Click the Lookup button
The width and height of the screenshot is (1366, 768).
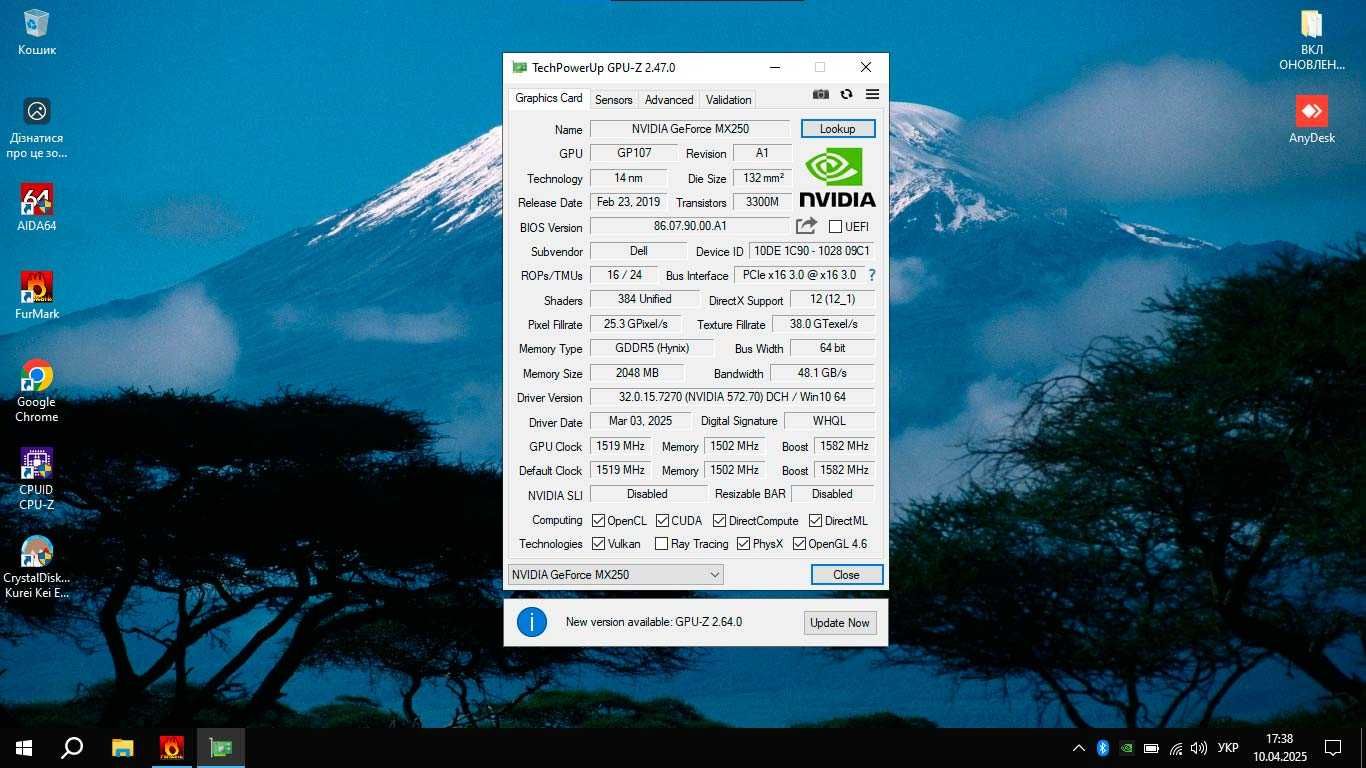[x=838, y=129]
